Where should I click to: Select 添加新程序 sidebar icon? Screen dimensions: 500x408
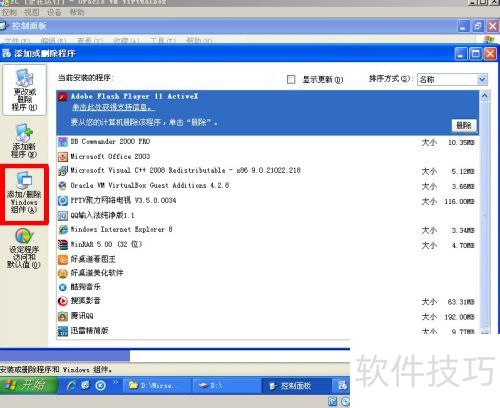point(24,141)
